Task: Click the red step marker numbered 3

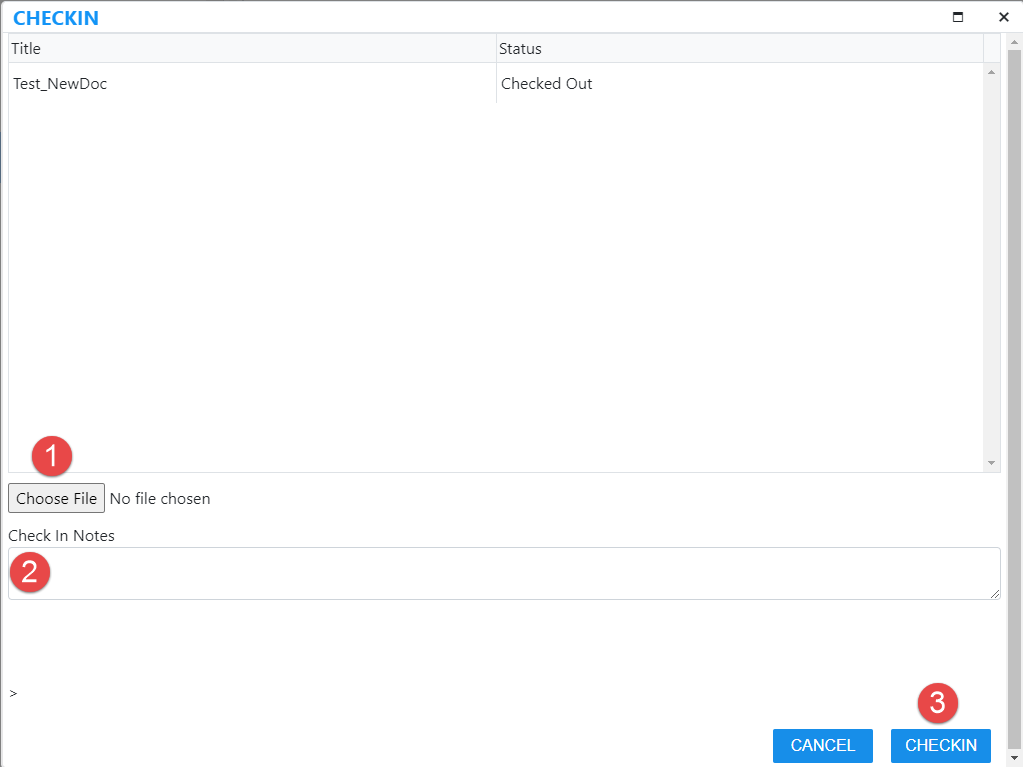Action: click(x=938, y=703)
